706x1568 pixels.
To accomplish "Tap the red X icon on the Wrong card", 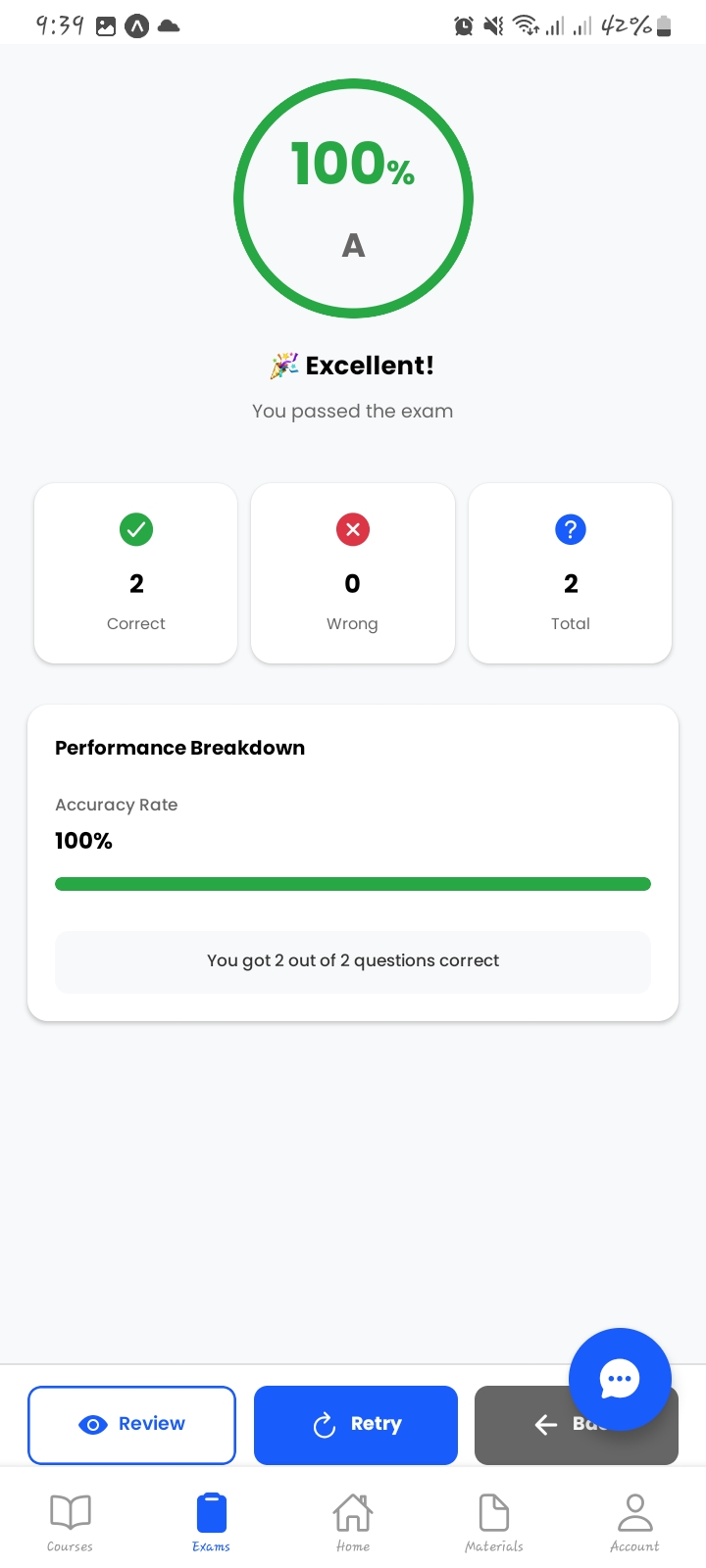I will tap(353, 529).
